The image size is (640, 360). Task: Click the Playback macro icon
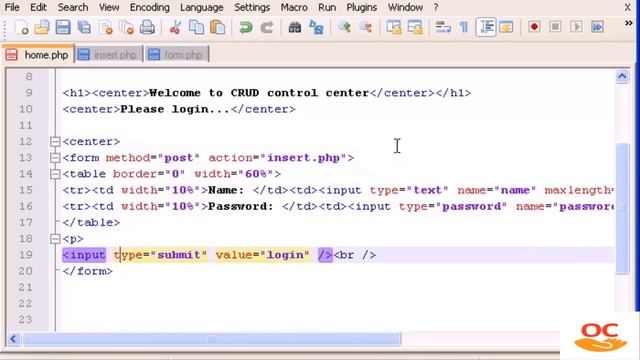576,27
